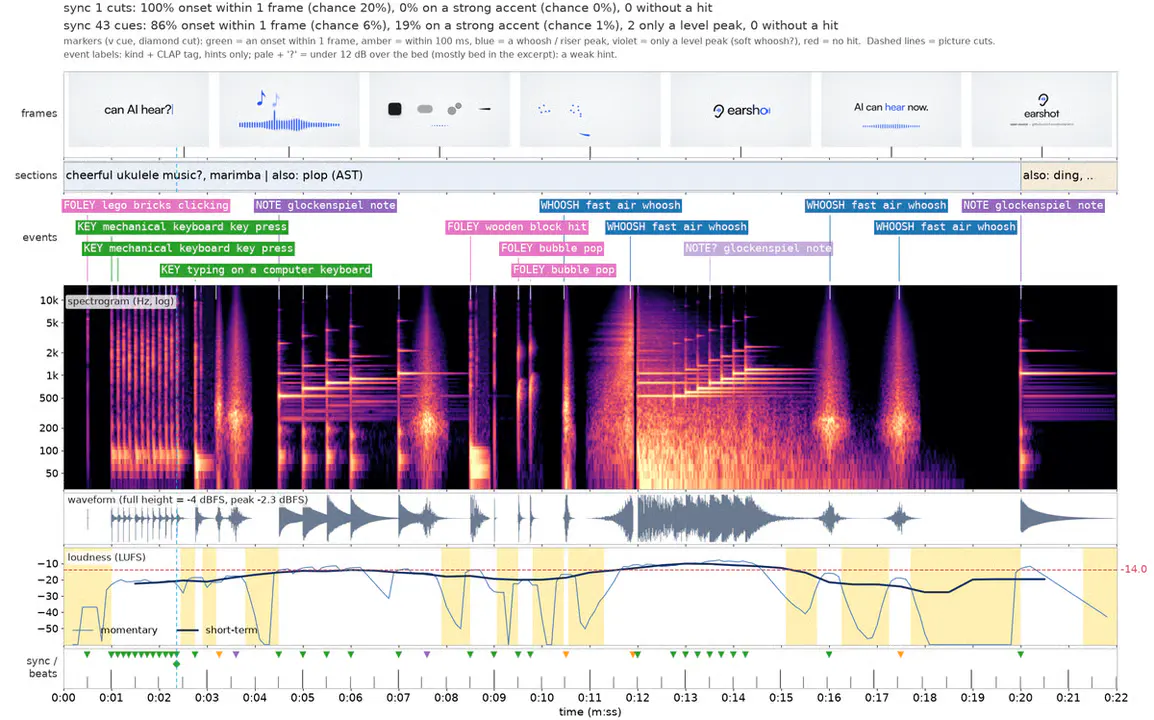The image size is (1154, 720).
Task: Click the green sync marker at 0:16
Action: 829,654
